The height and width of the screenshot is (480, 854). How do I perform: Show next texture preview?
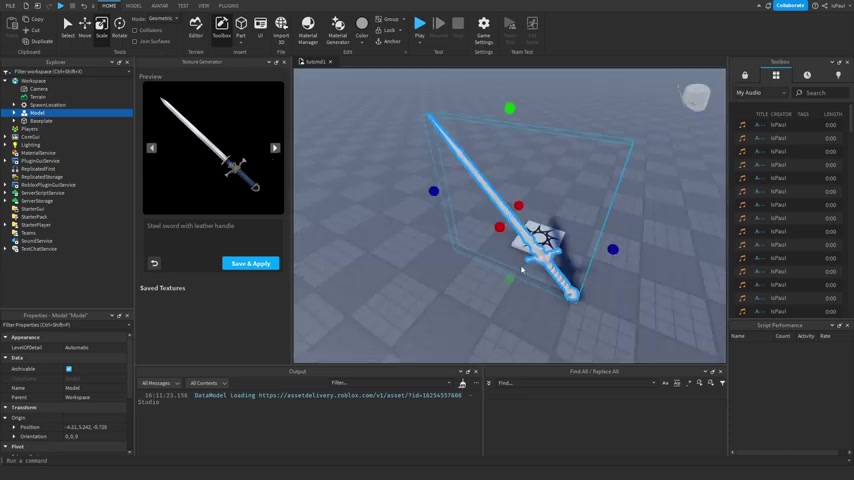[x=275, y=148]
